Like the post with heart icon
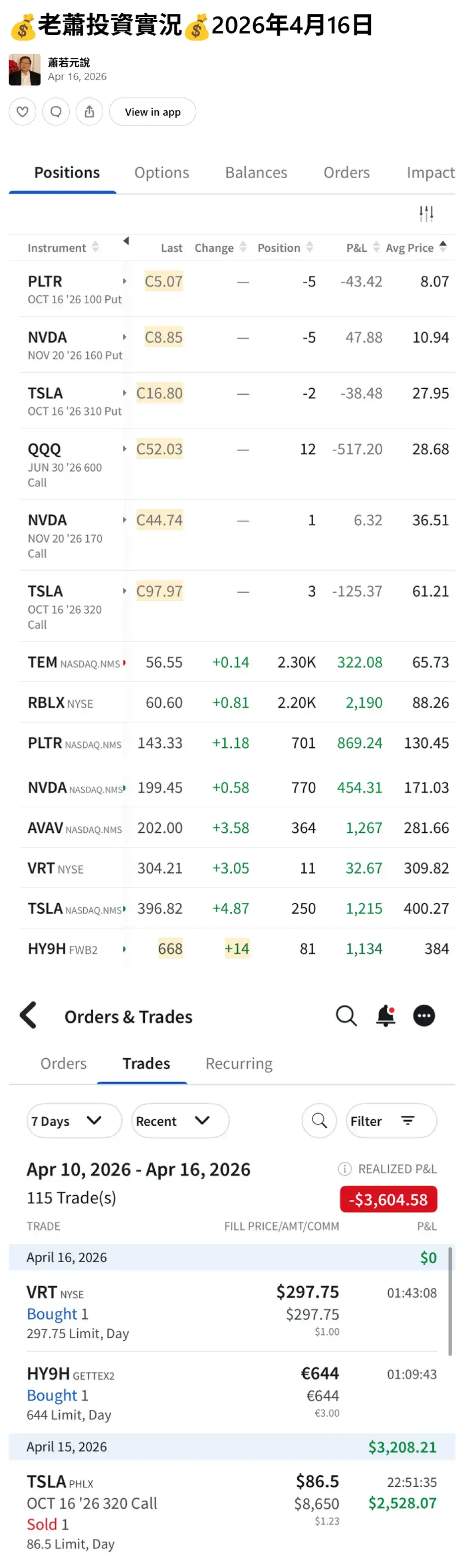 point(22,112)
